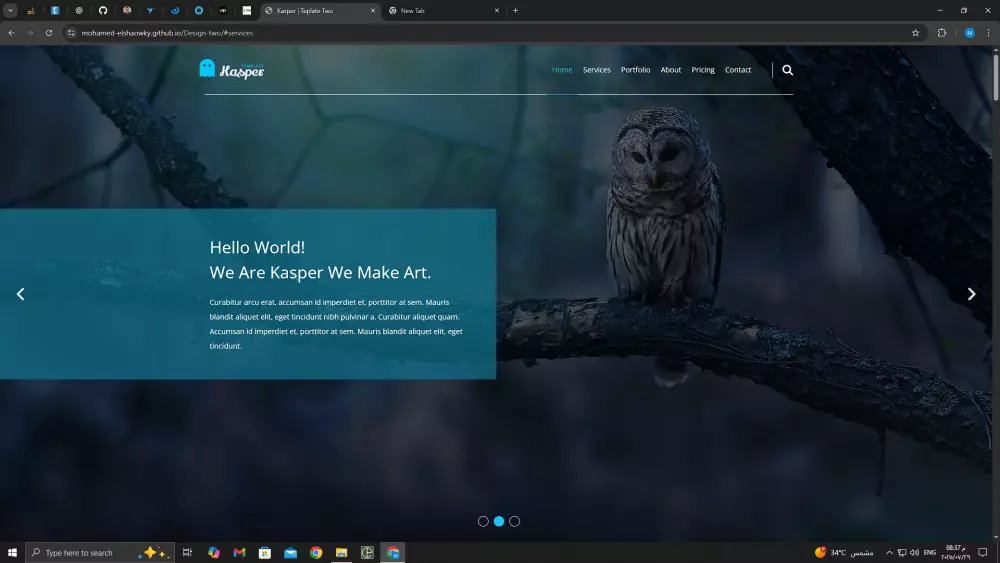The height and width of the screenshot is (563, 1000).
Task: Expand the tab search dropdown arrow
Action: [11, 11]
